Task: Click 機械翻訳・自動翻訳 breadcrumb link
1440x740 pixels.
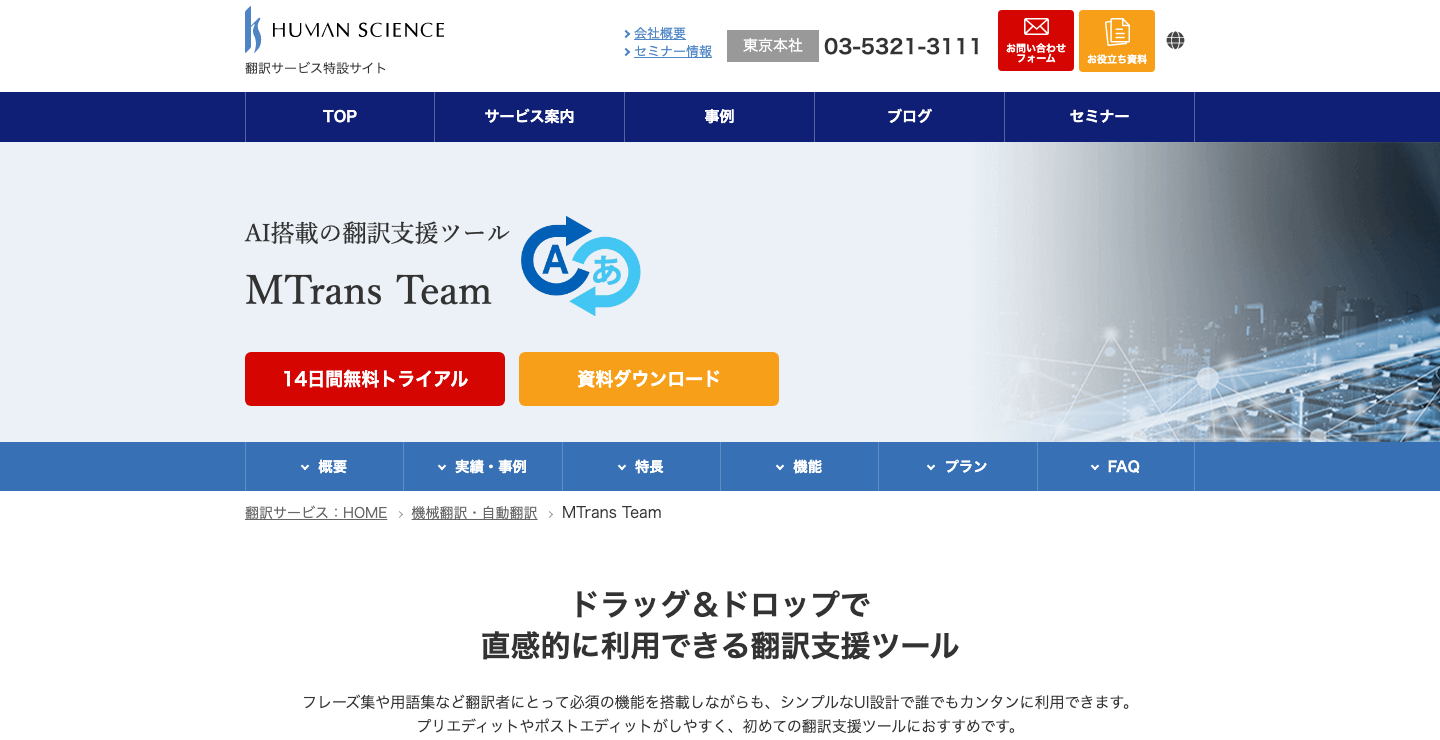Action: (x=474, y=513)
